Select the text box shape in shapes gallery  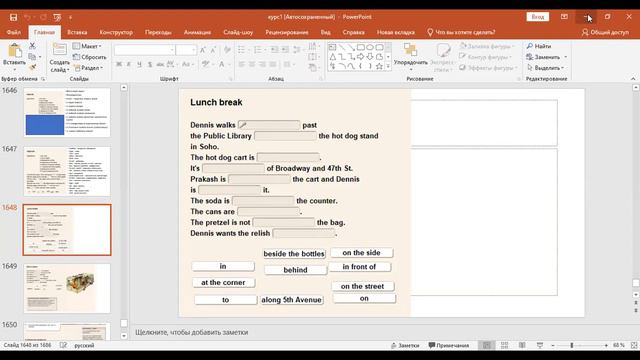click(x=332, y=47)
